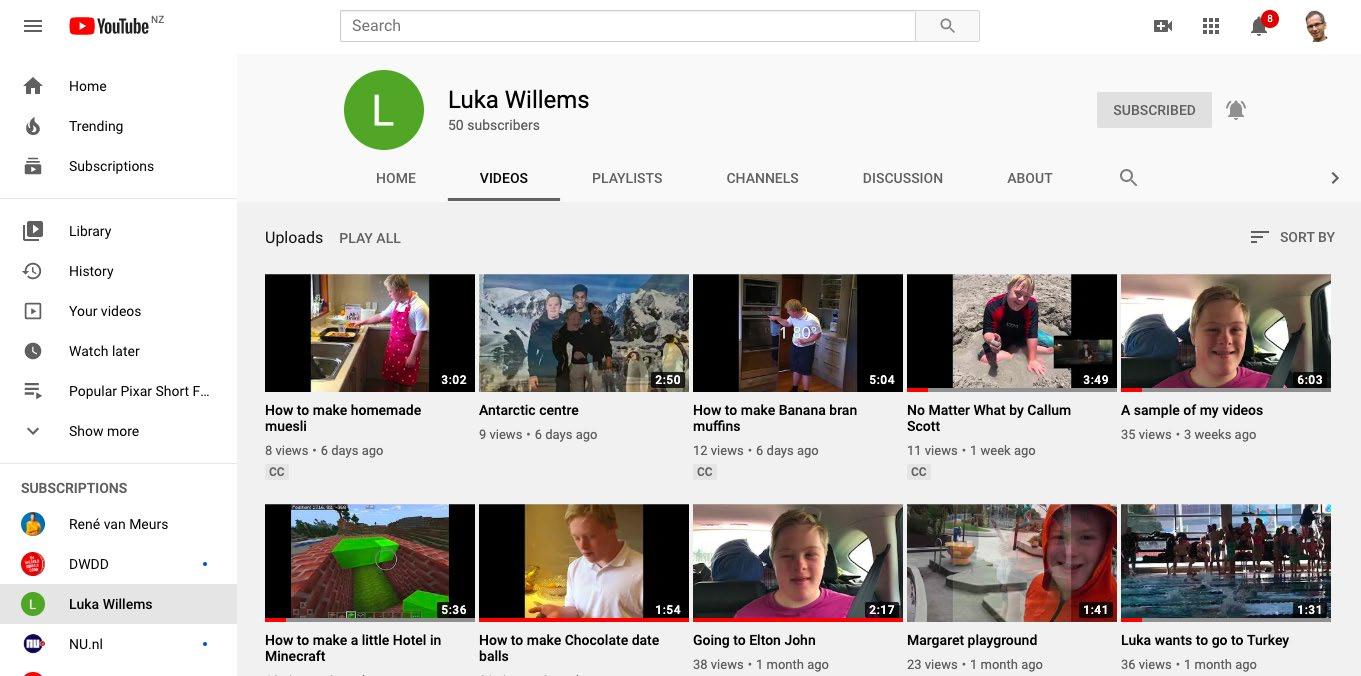1361x676 pixels.
Task: Click CC badge under homemade muesli
Action: [x=277, y=472]
